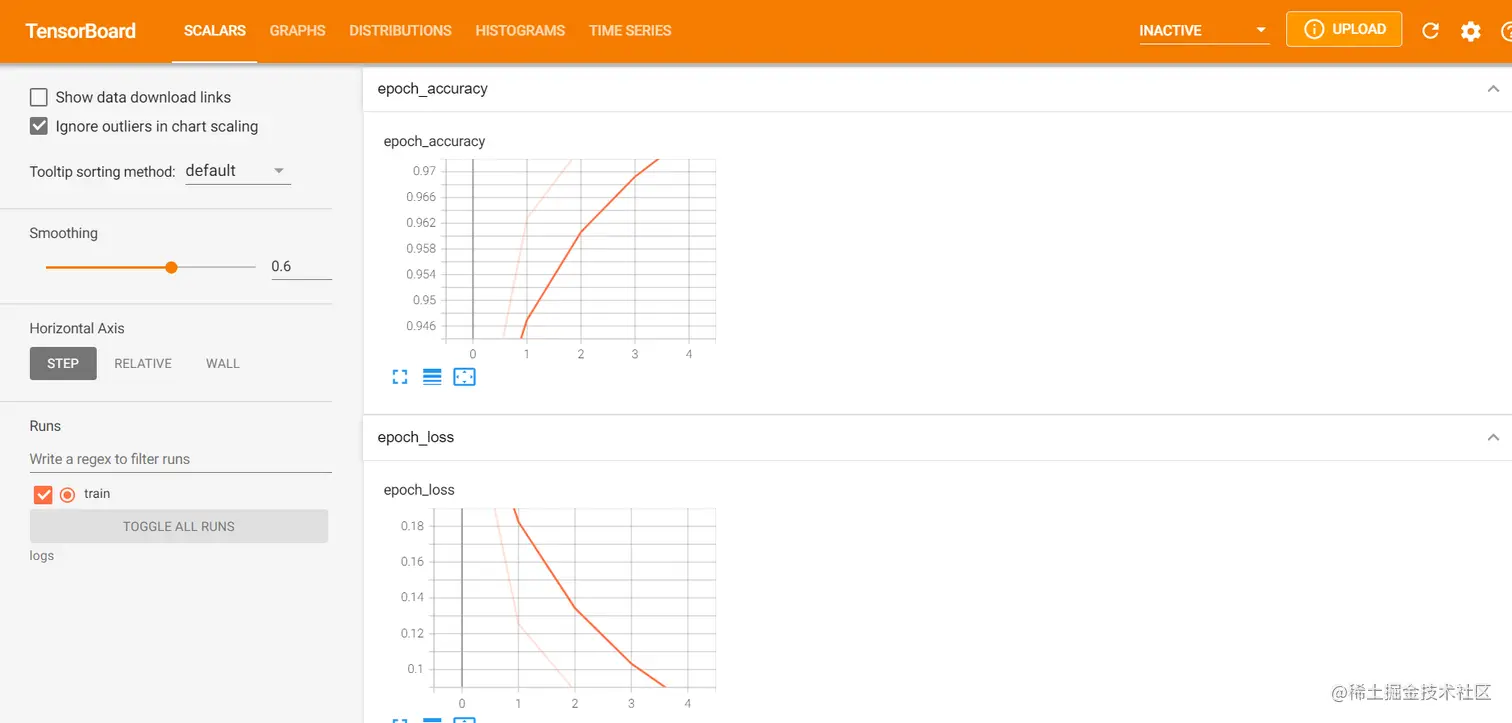Click the TOGGLE ALL RUNS button
The width and height of the screenshot is (1512, 723).
click(178, 526)
